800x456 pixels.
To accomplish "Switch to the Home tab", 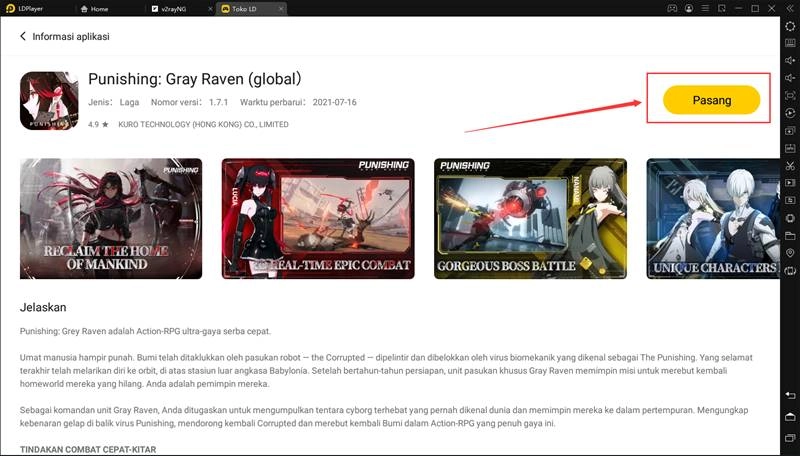I will (x=95, y=9).
